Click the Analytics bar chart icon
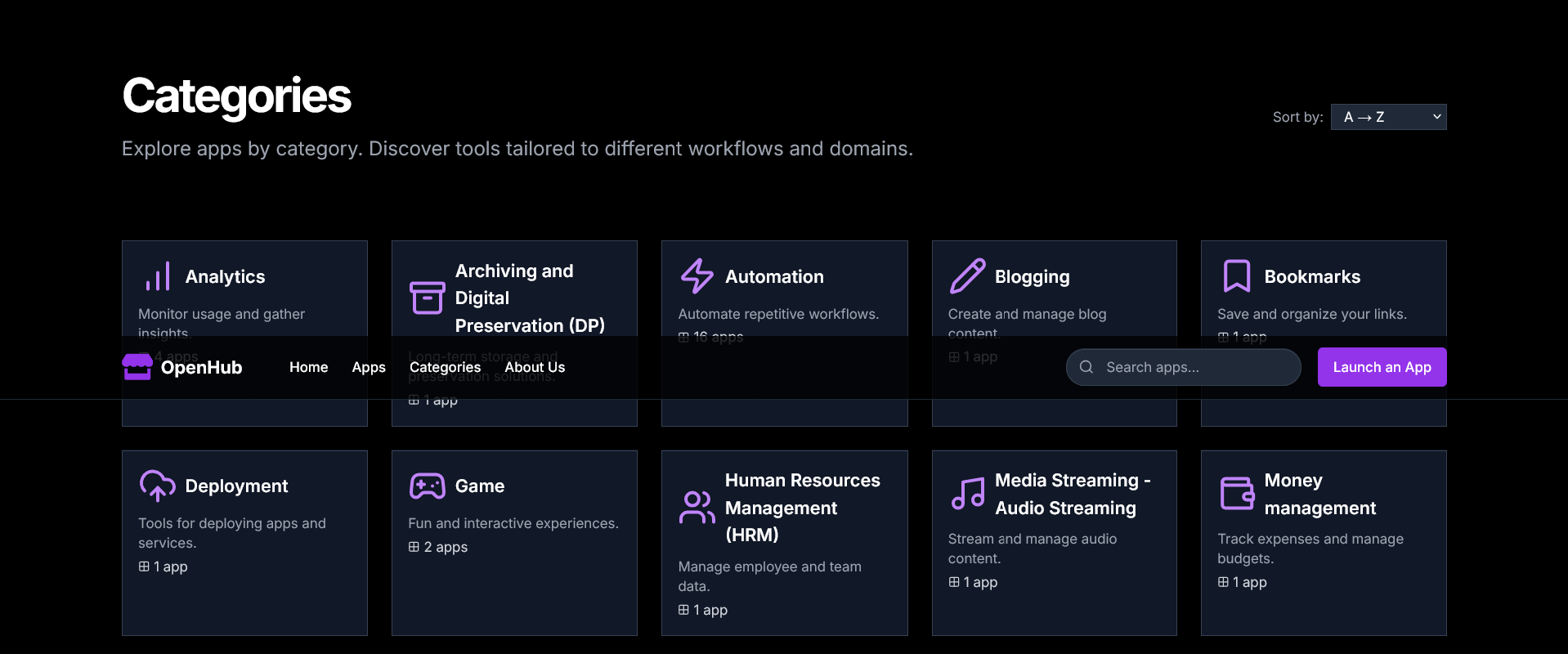 tap(158, 276)
